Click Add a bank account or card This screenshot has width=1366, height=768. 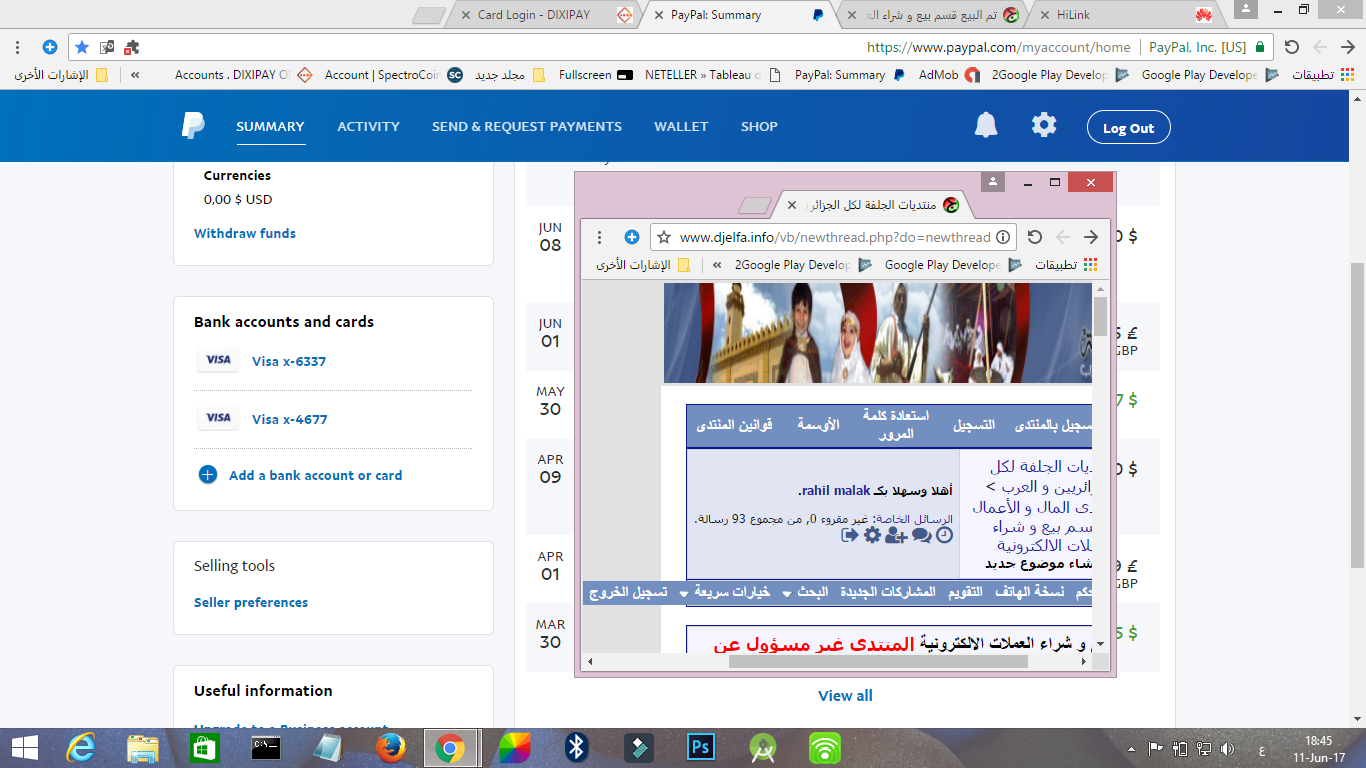point(315,475)
